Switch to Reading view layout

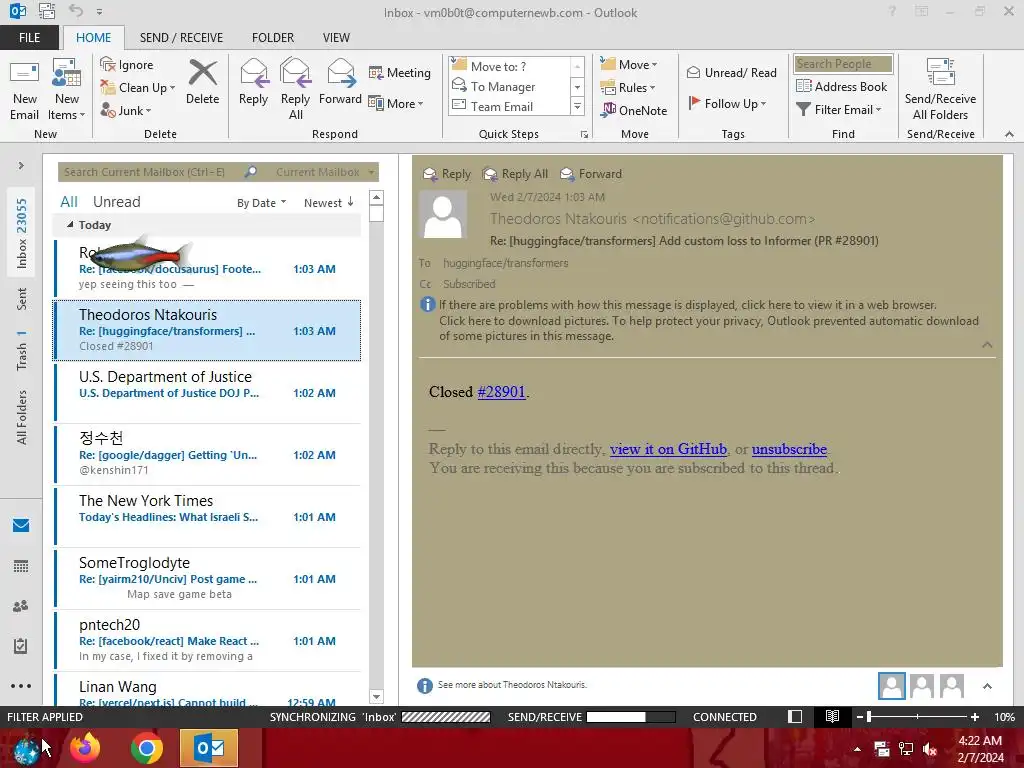(x=832, y=716)
